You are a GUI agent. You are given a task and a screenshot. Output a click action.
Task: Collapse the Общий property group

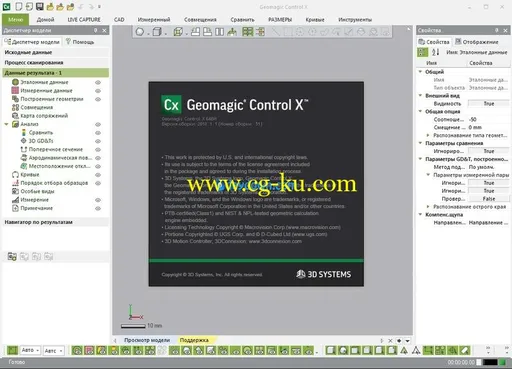pyautogui.click(x=420, y=71)
